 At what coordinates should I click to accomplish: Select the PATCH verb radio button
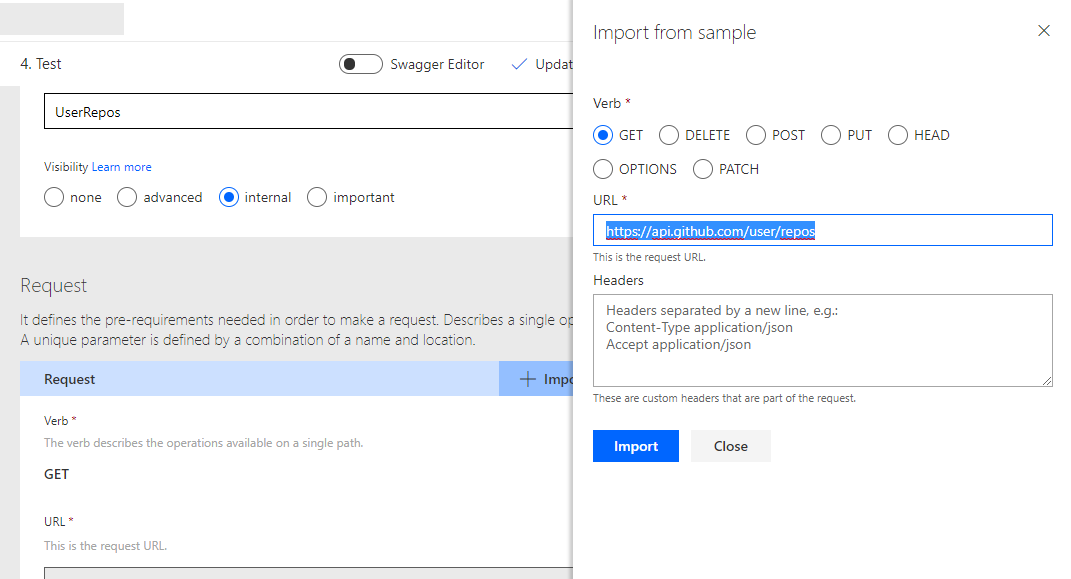703,169
